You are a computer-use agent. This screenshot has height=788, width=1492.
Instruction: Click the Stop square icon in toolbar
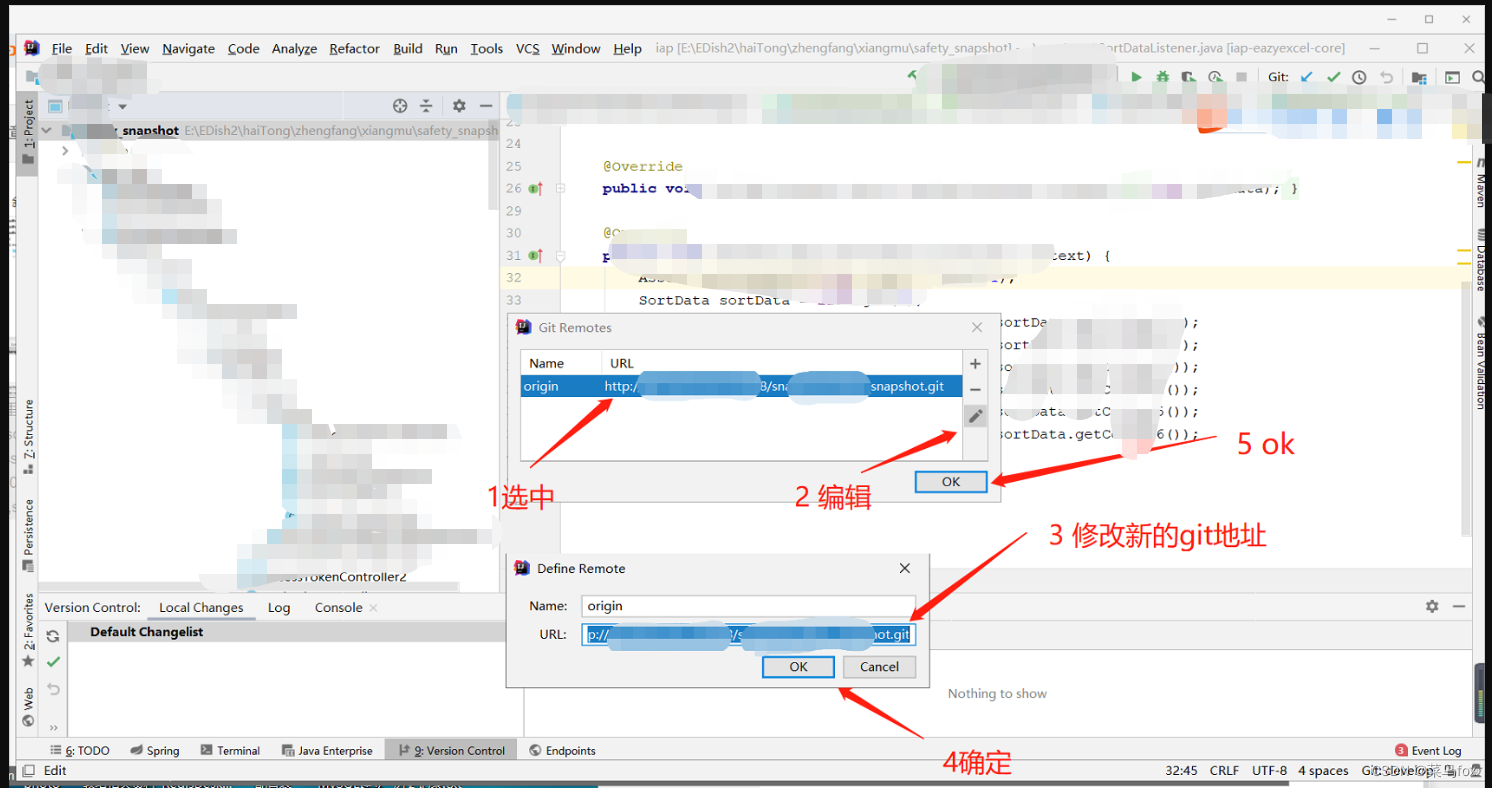click(1241, 77)
